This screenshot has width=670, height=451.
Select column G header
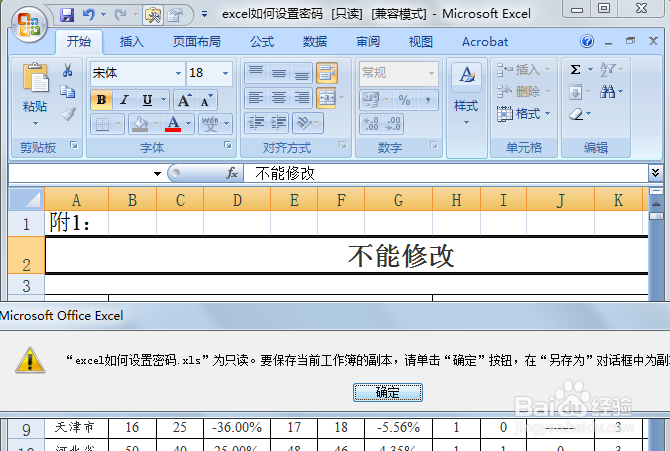pyautogui.click(x=398, y=200)
